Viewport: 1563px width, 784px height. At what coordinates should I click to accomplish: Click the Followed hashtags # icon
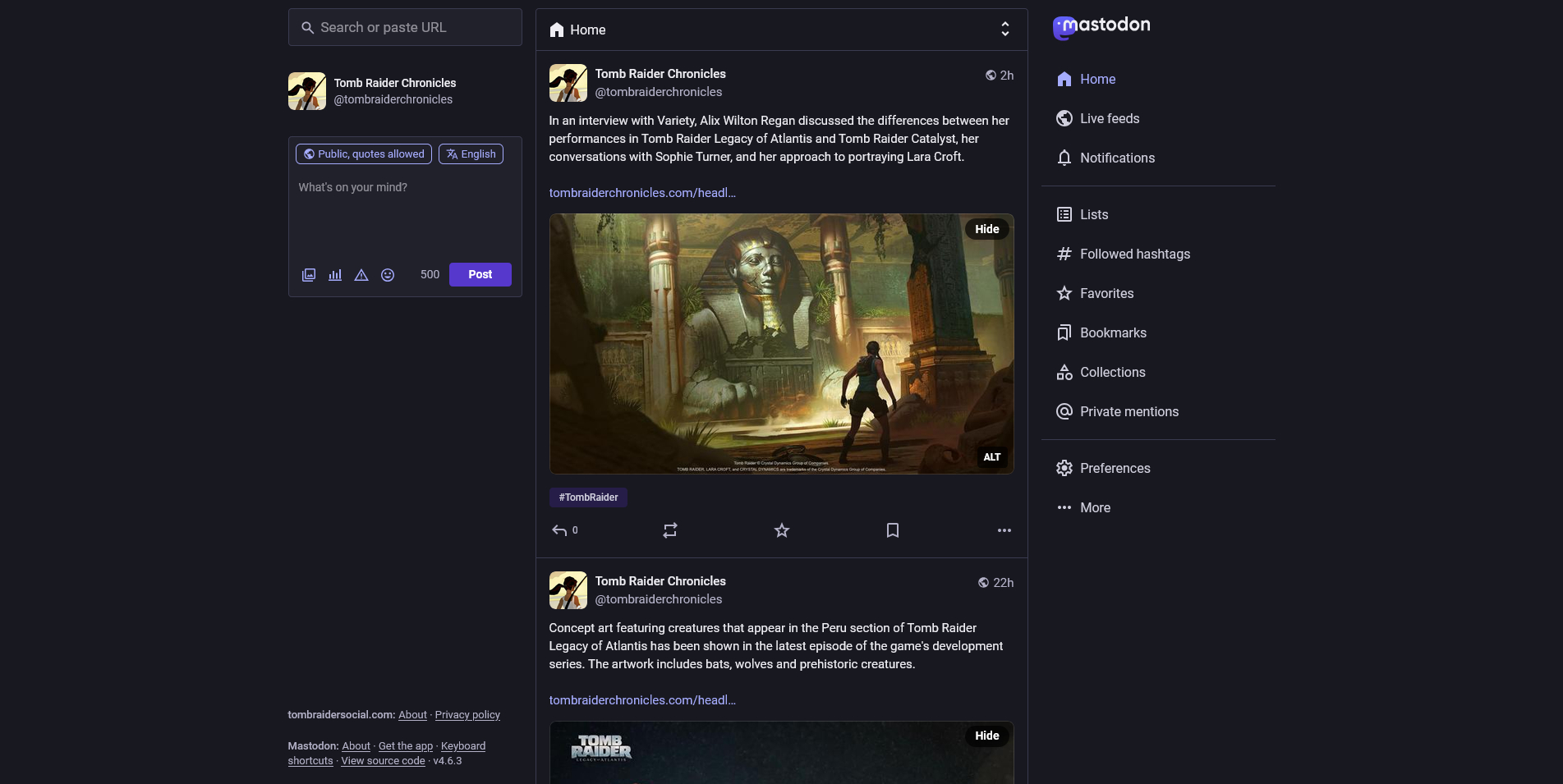(1064, 254)
